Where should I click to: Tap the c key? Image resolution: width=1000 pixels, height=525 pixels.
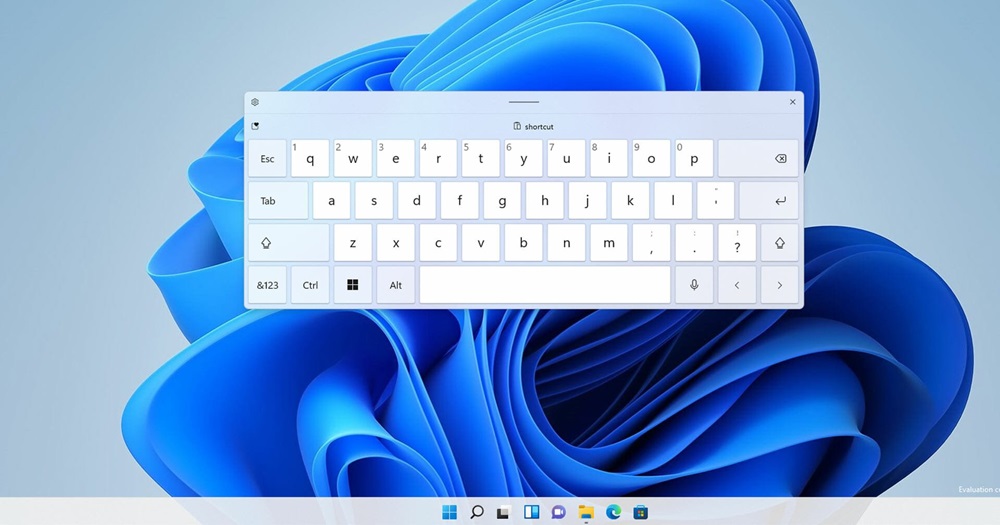pos(438,243)
